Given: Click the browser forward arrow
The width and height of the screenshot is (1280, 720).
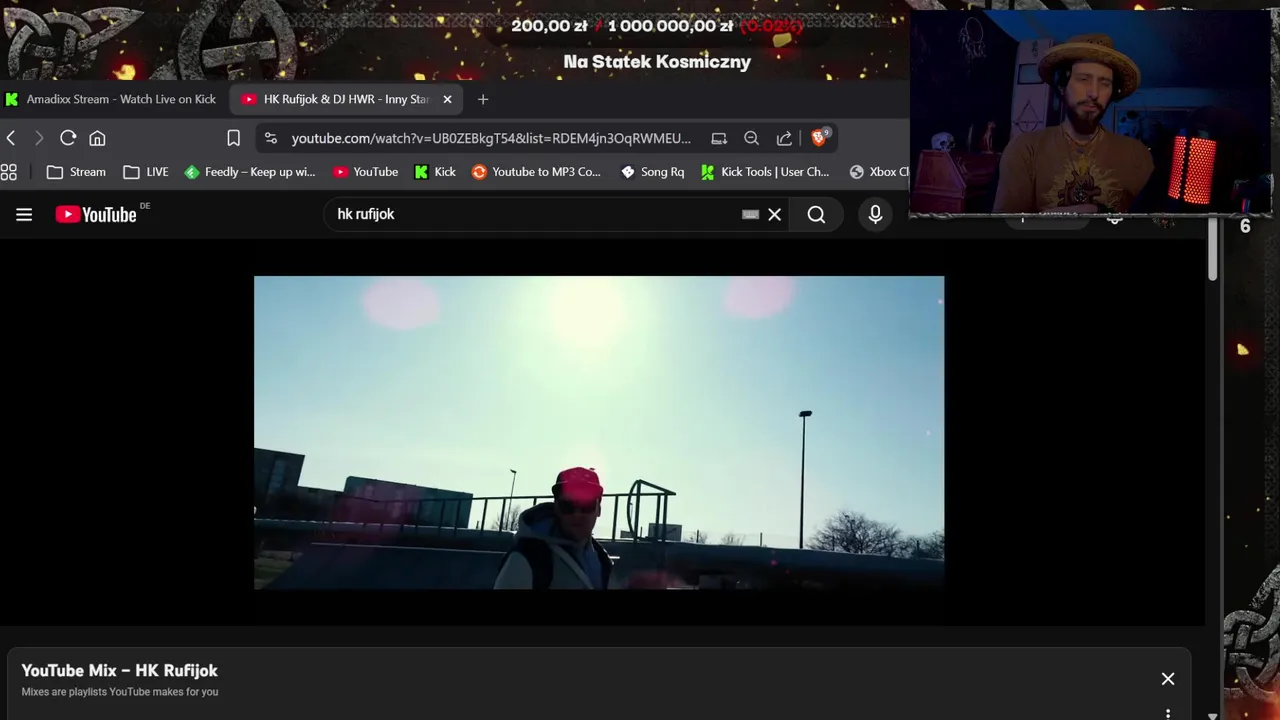Looking at the screenshot, I should [x=39, y=138].
